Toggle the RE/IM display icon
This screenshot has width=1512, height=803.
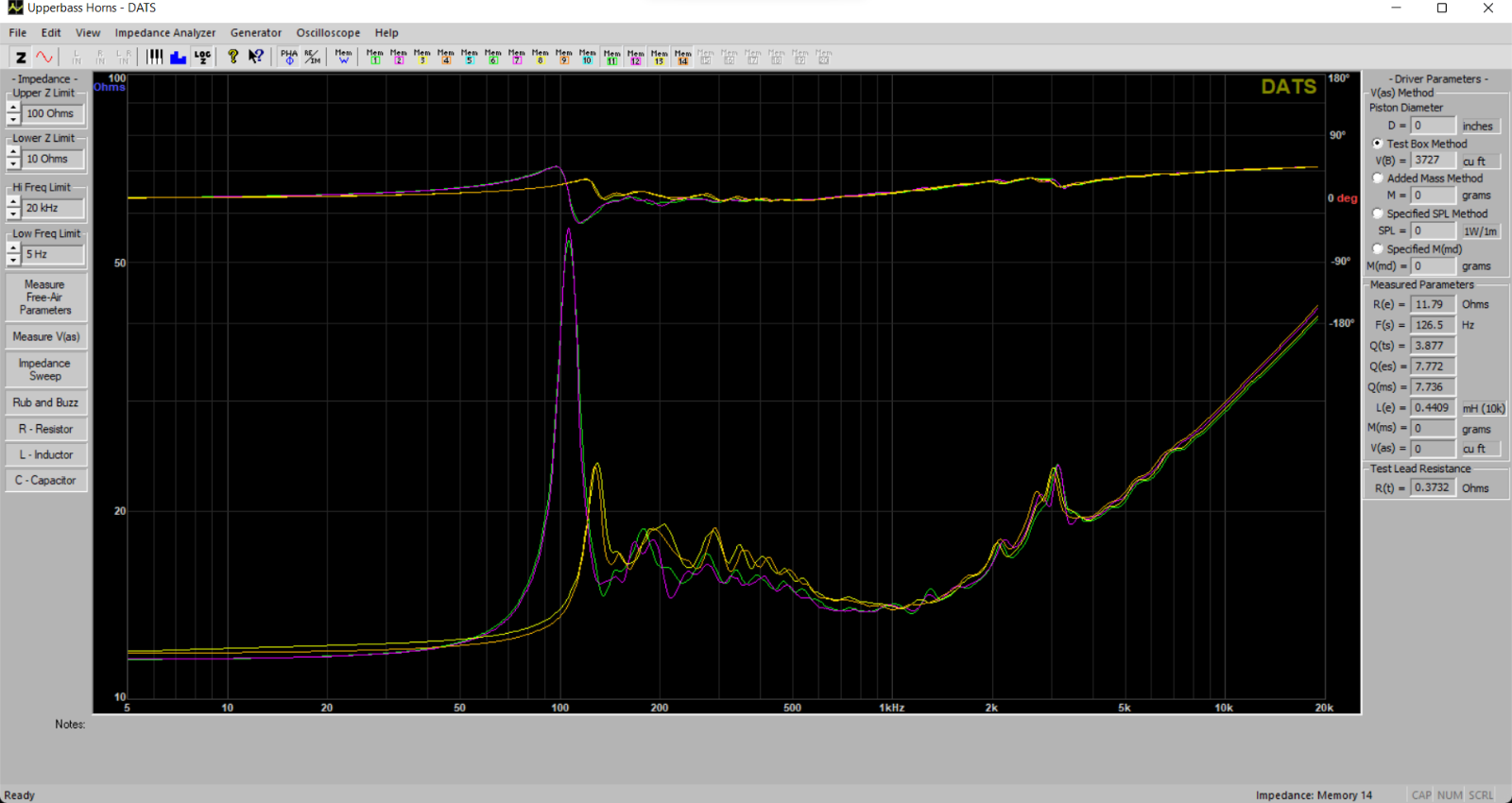click(312, 58)
